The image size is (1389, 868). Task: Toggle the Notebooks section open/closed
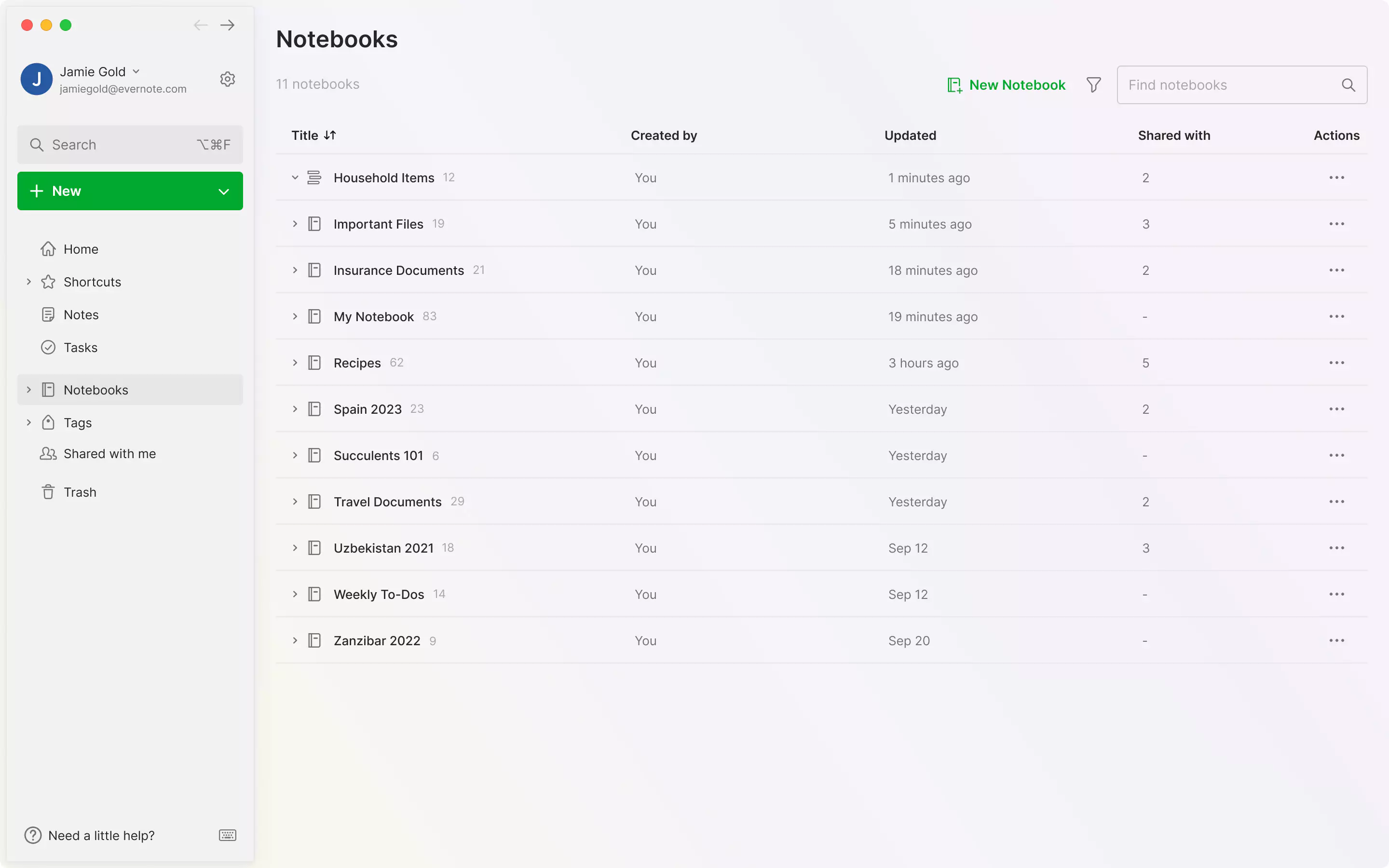pos(27,389)
